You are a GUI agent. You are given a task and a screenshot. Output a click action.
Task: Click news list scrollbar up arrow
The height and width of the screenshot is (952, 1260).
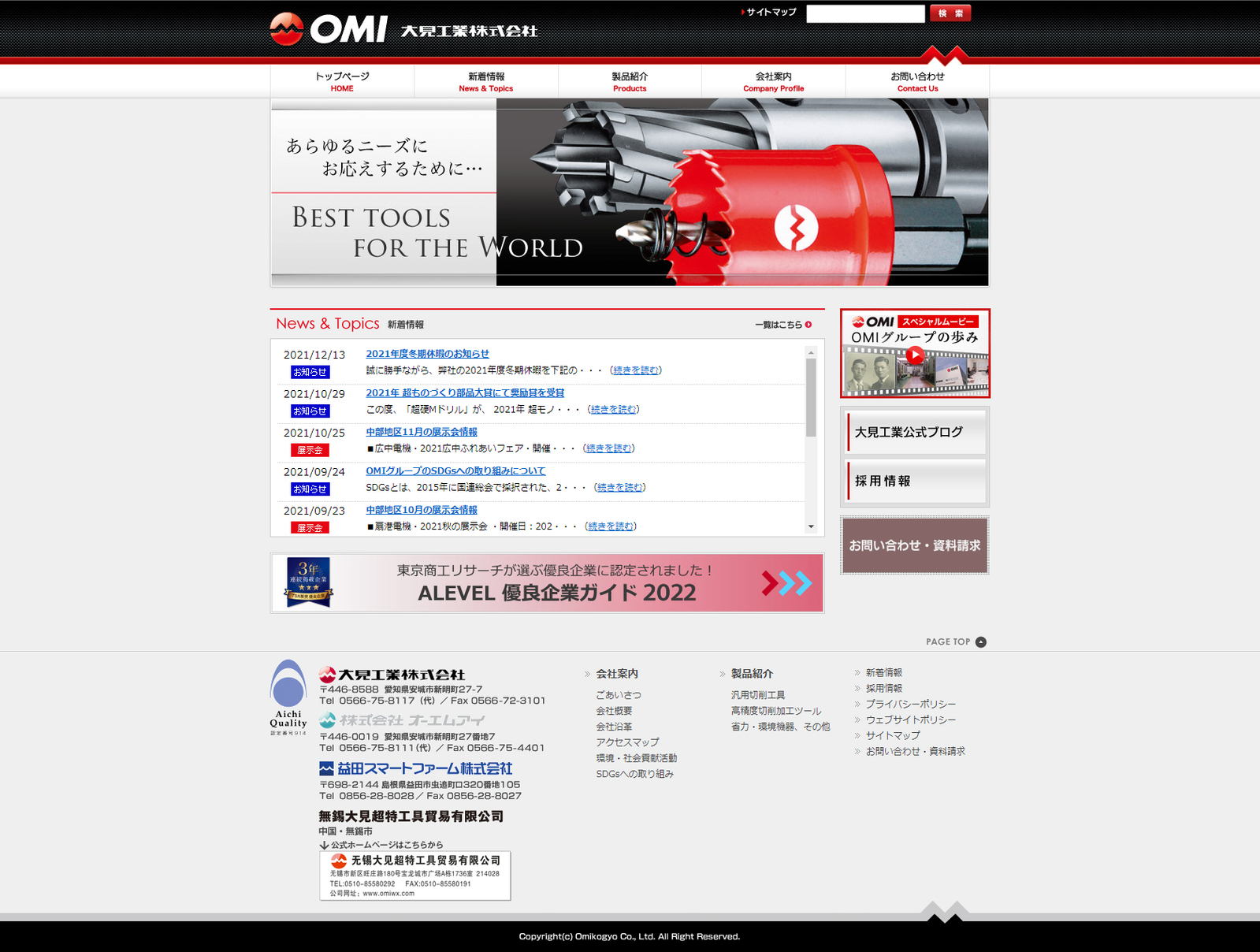point(811,352)
